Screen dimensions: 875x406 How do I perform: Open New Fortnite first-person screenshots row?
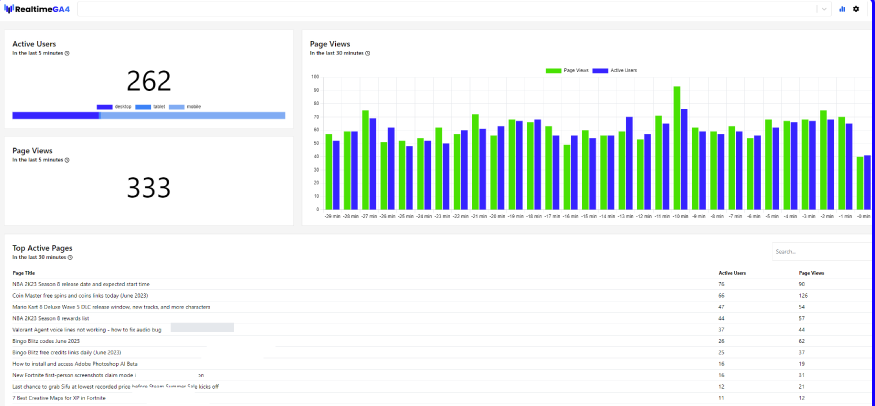(438, 375)
